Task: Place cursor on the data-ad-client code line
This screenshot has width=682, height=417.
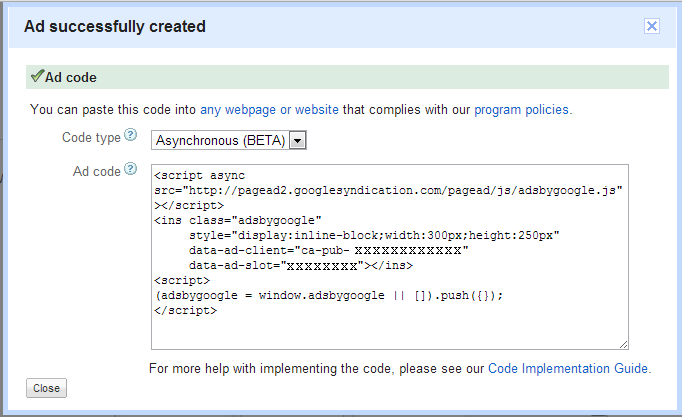Action: point(328,250)
